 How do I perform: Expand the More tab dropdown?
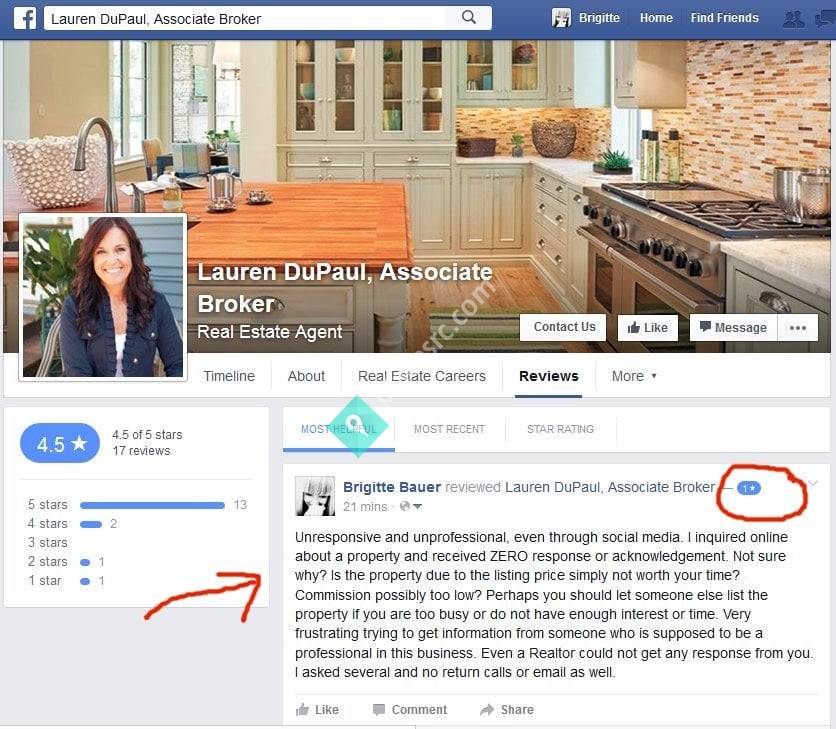(634, 376)
